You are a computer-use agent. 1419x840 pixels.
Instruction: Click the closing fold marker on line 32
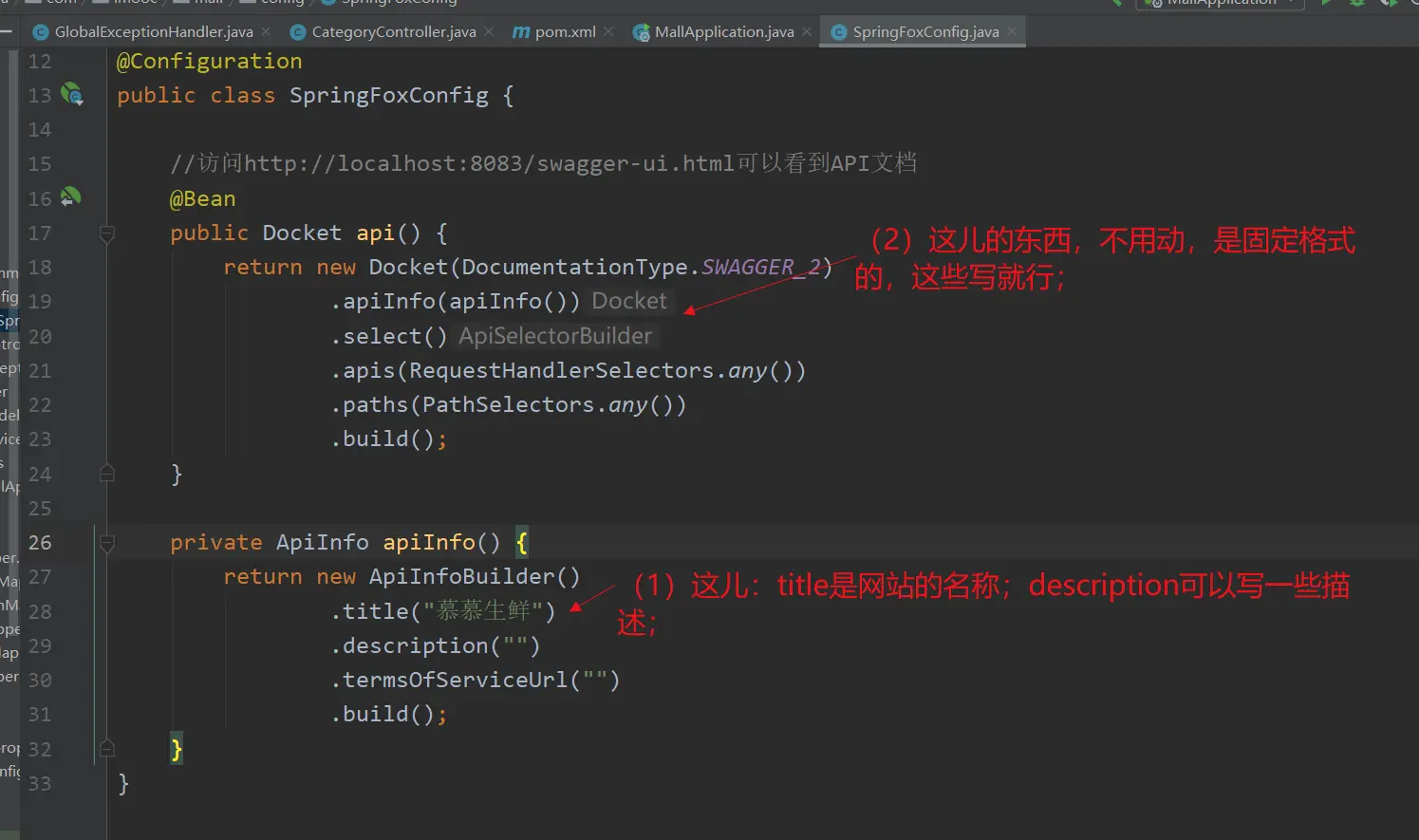coord(107,749)
